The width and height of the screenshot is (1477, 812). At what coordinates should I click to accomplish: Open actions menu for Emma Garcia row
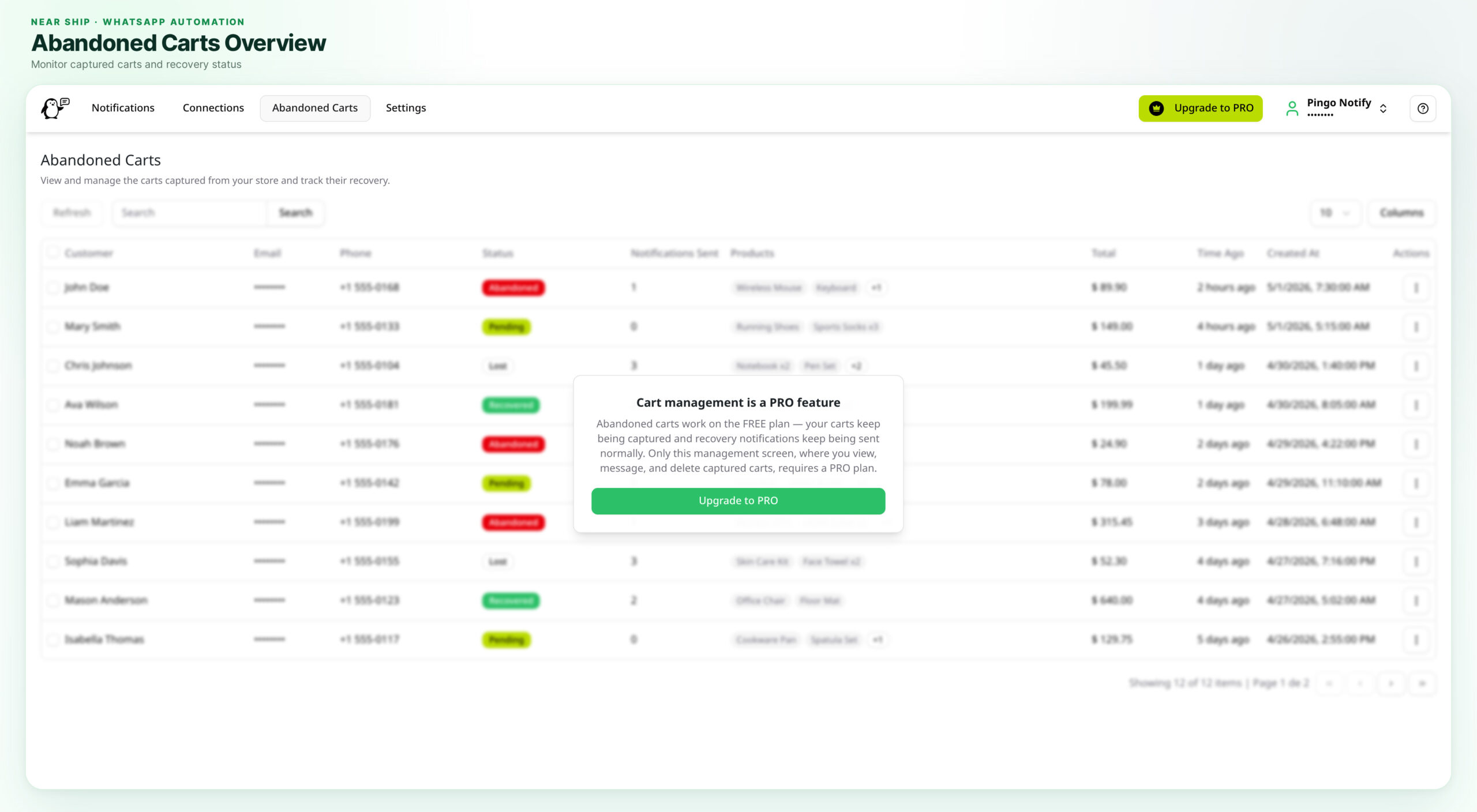pyautogui.click(x=1416, y=483)
